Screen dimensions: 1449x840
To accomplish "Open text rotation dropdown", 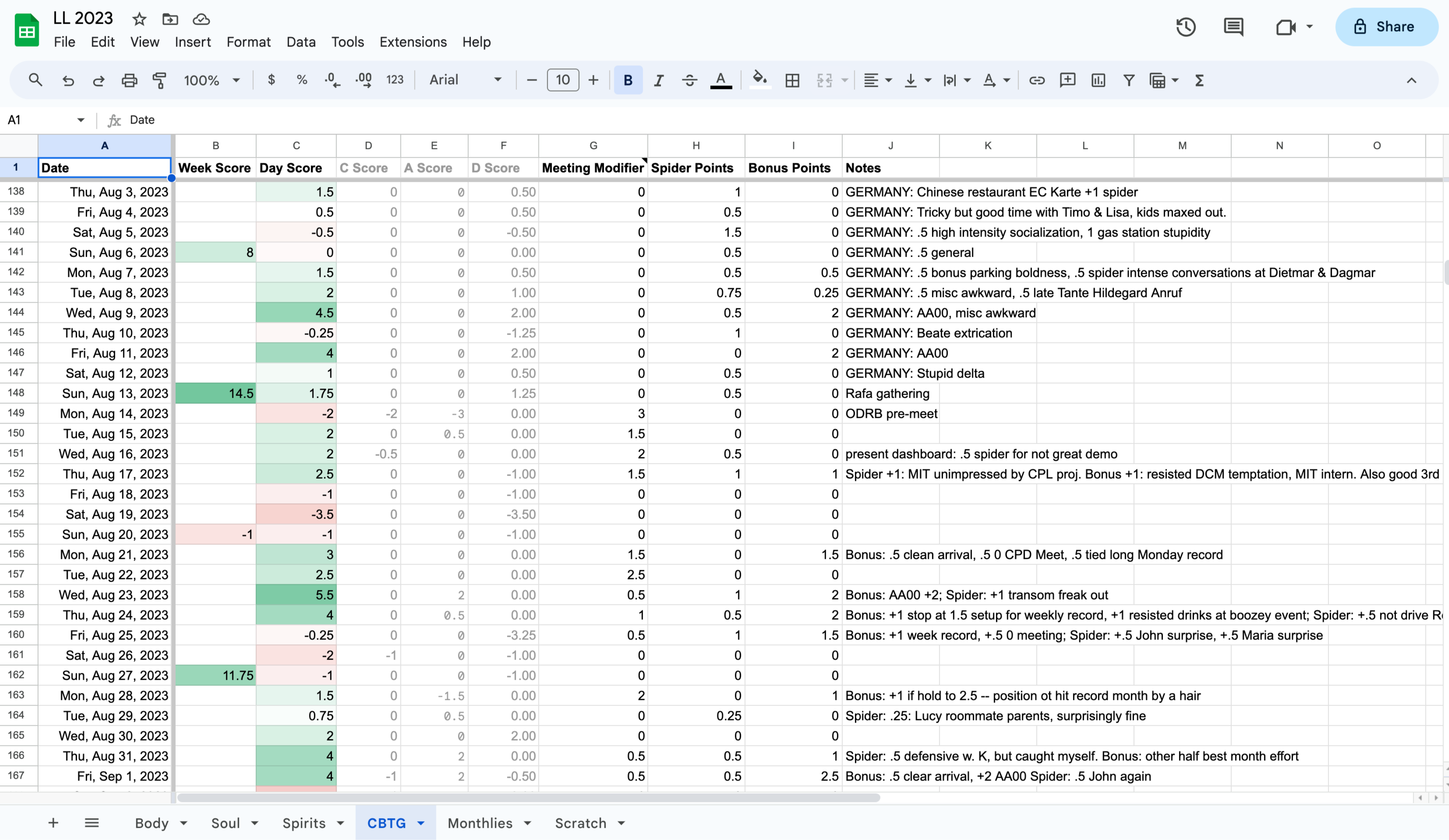I will 996,80.
